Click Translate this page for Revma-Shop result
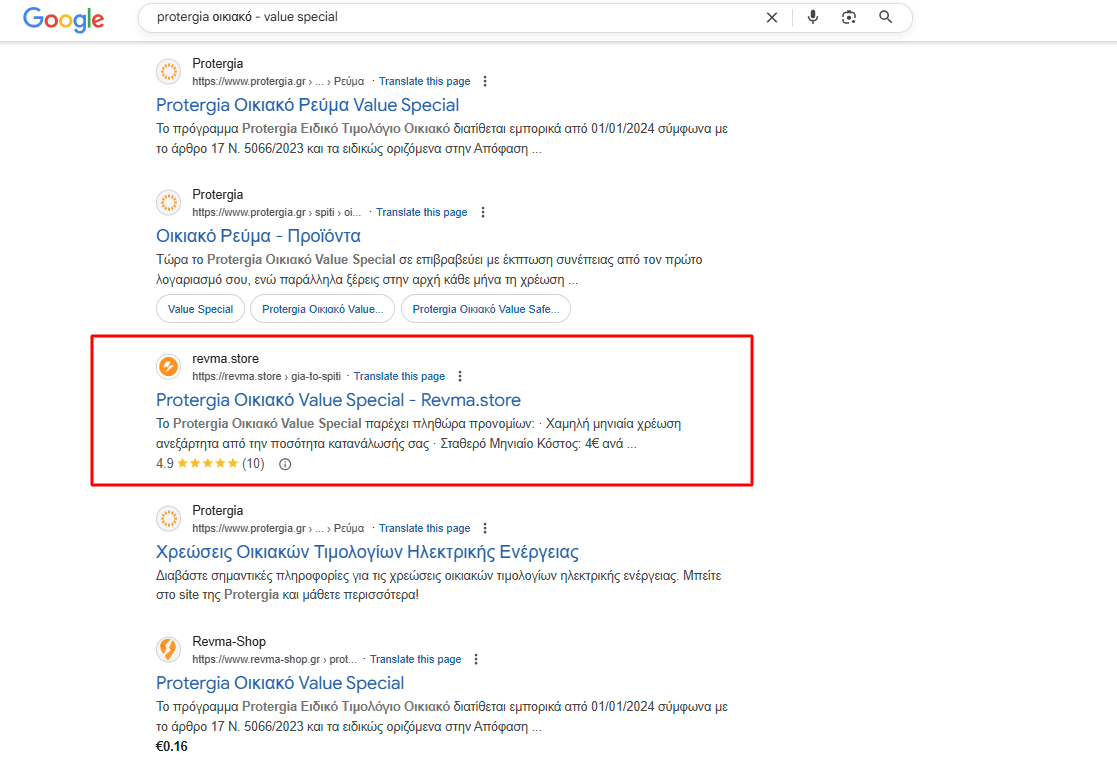 coord(415,659)
